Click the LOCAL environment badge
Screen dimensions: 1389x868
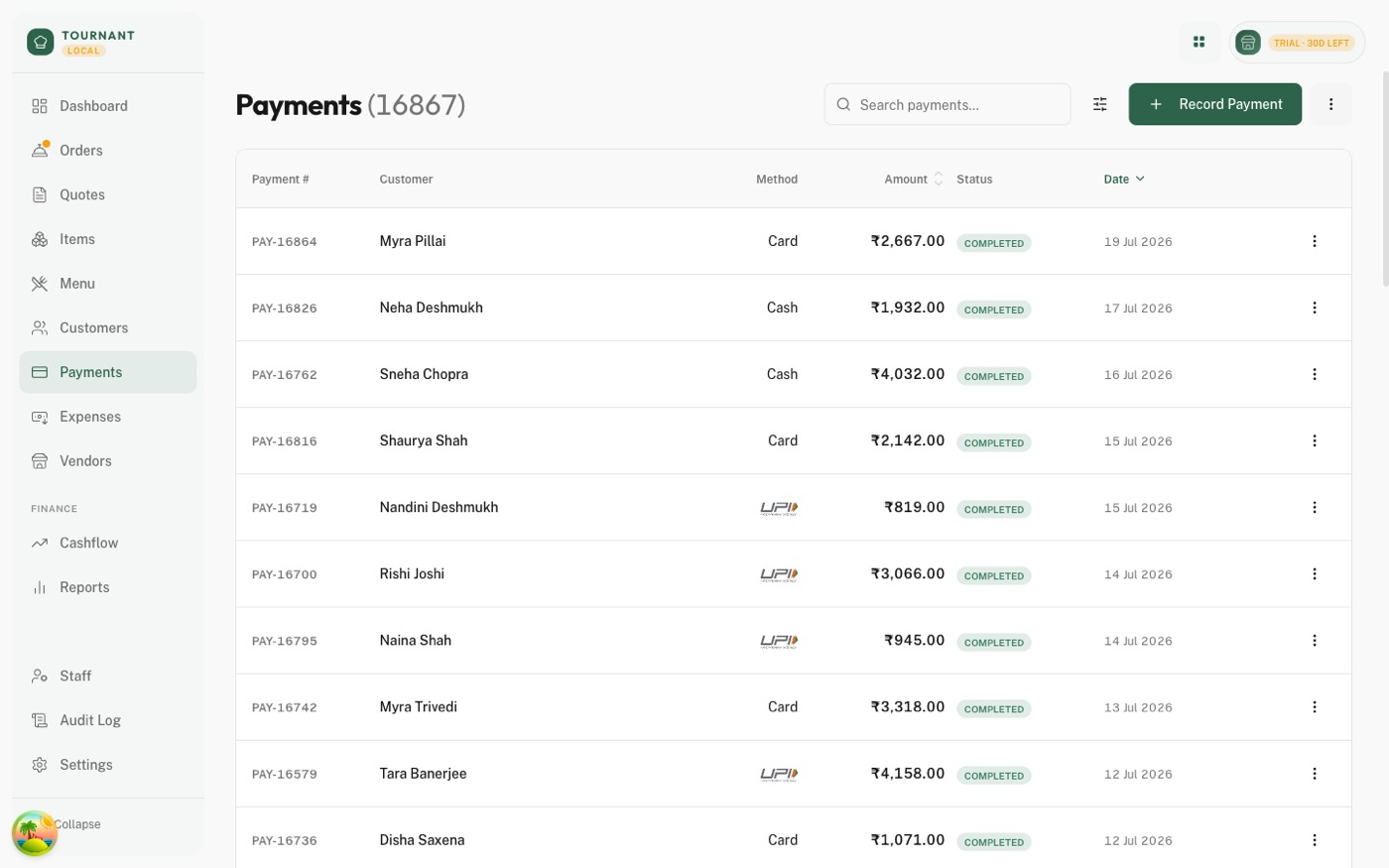(x=84, y=51)
